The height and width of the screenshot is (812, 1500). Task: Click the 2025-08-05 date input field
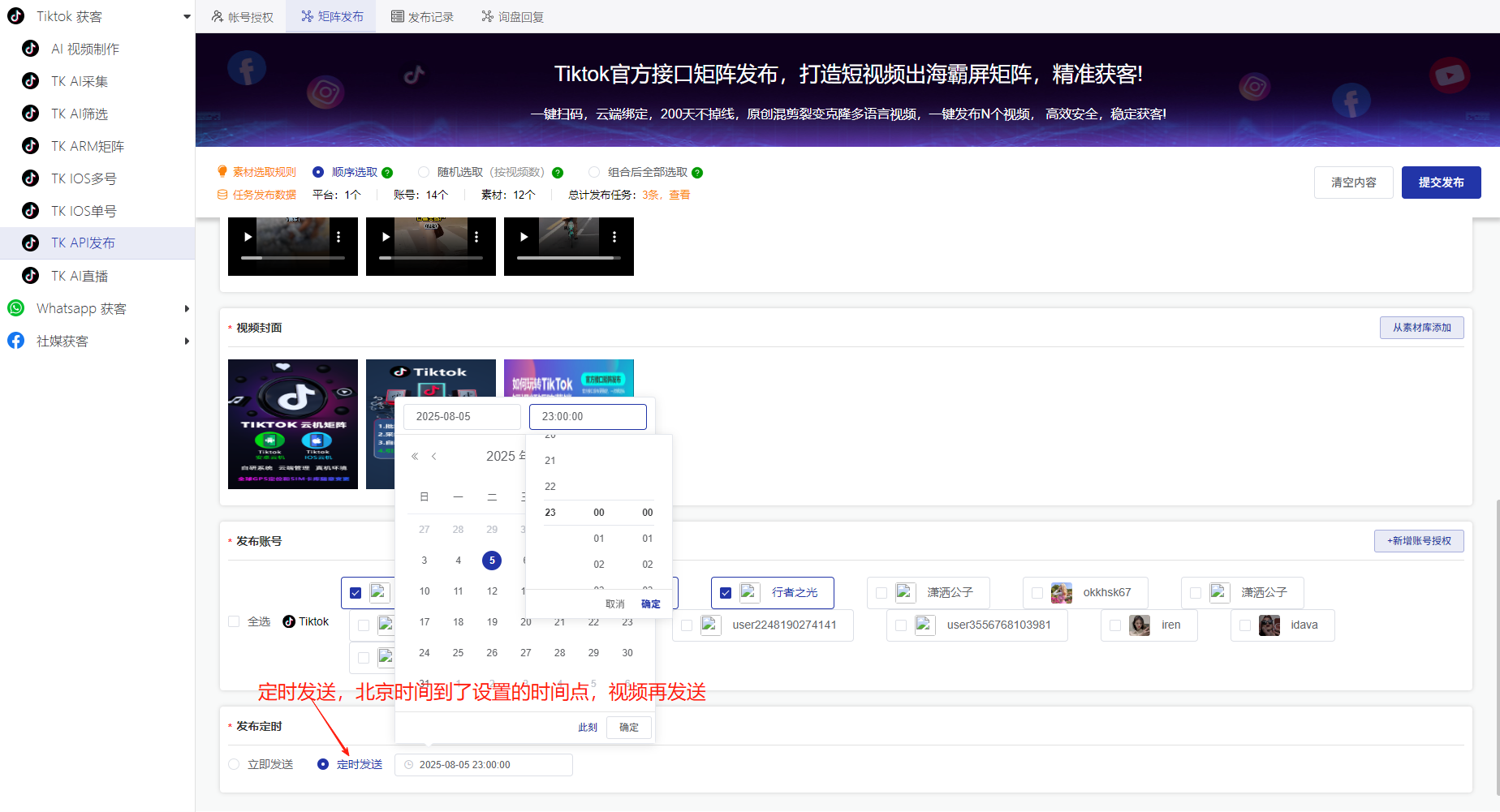click(x=461, y=416)
